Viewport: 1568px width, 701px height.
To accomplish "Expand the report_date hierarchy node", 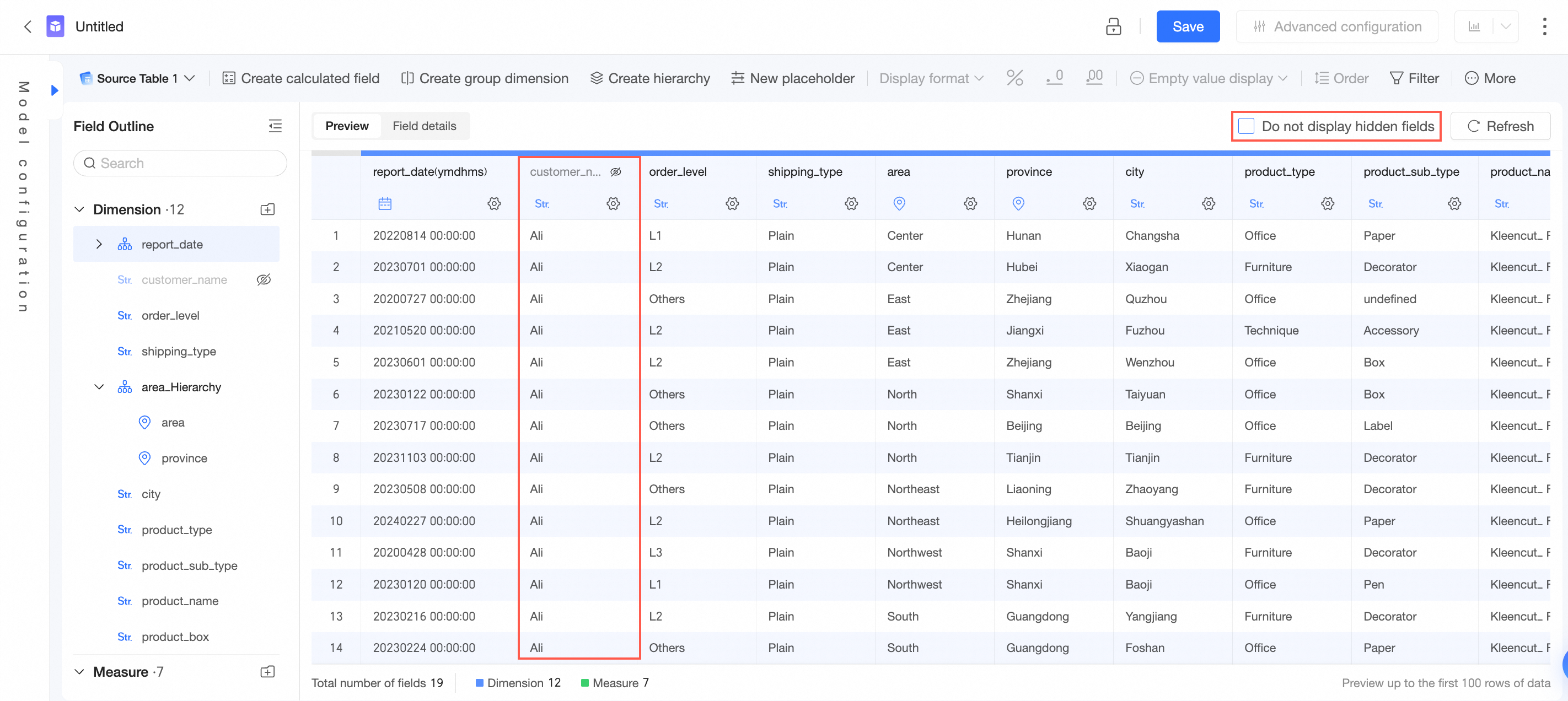I will pyautogui.click(x=99, y=244).
